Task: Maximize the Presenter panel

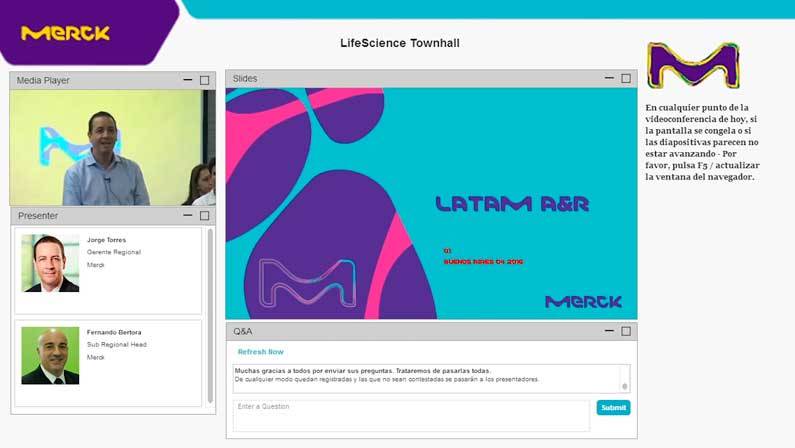Action: 204,215
